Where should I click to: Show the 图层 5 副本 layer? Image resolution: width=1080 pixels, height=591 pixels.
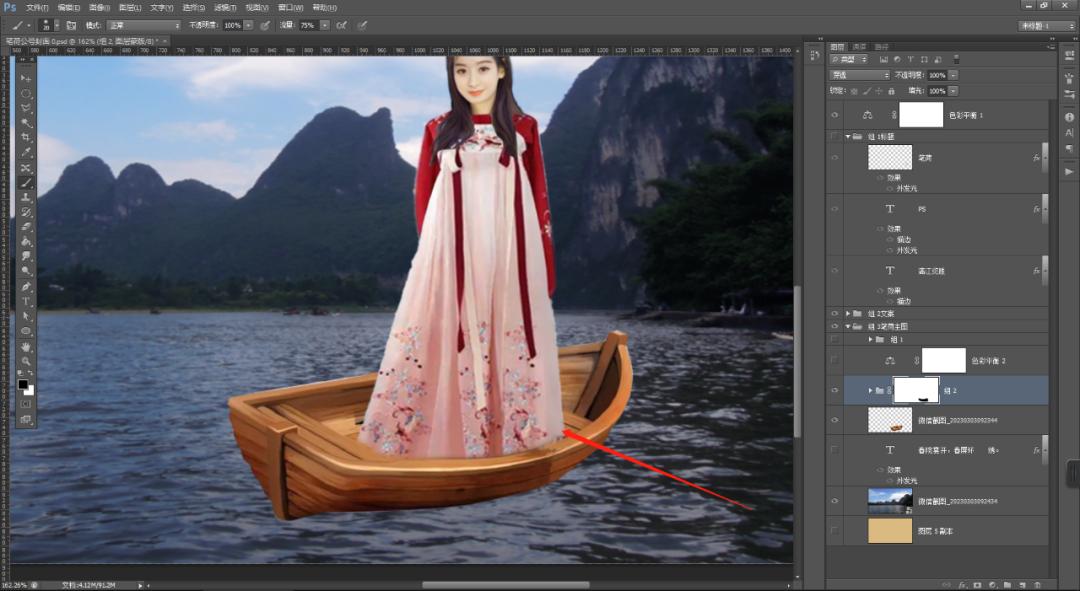point(835,531)
